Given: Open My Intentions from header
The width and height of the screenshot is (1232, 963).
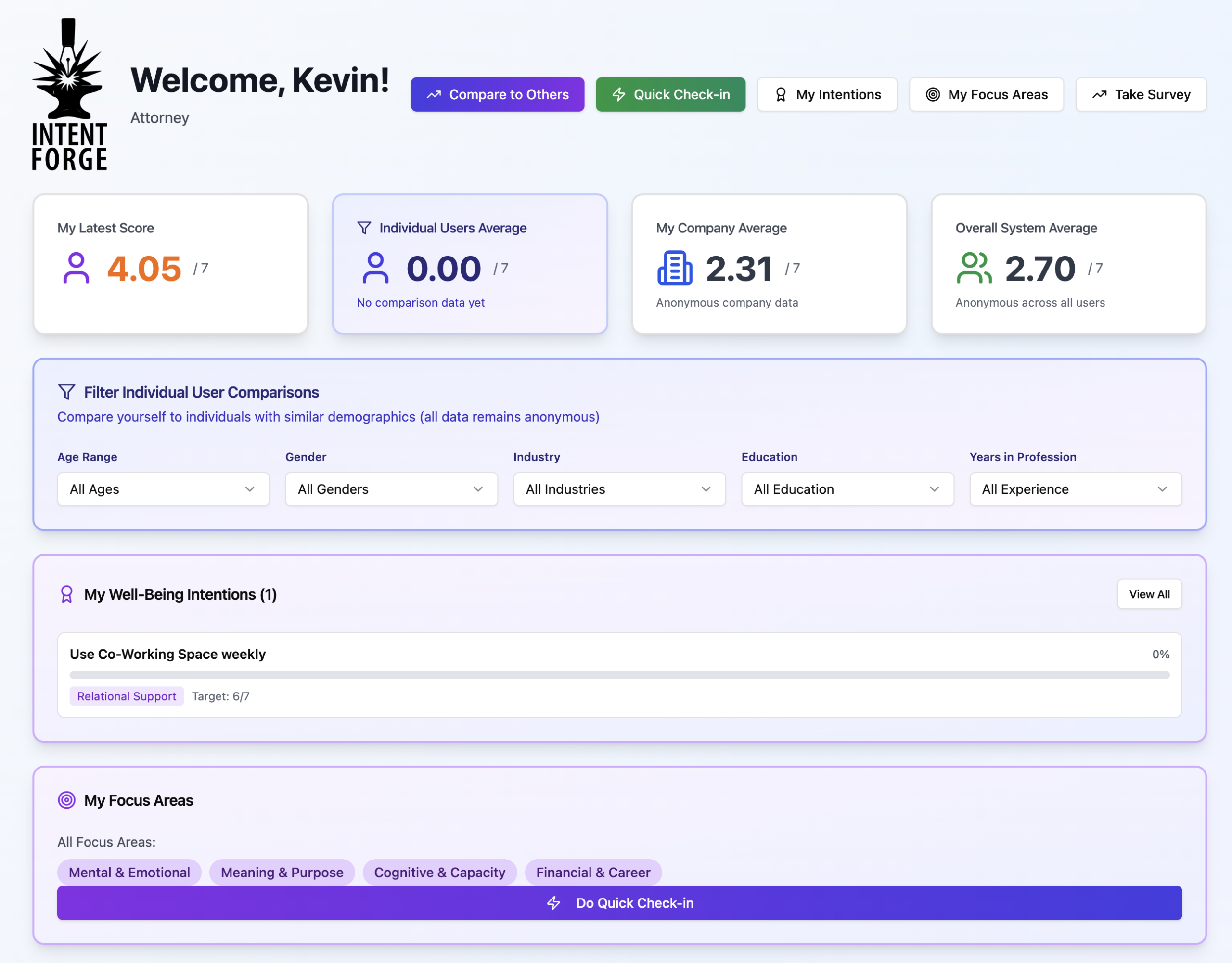Looking at the screenshot, I should [827, 95].
